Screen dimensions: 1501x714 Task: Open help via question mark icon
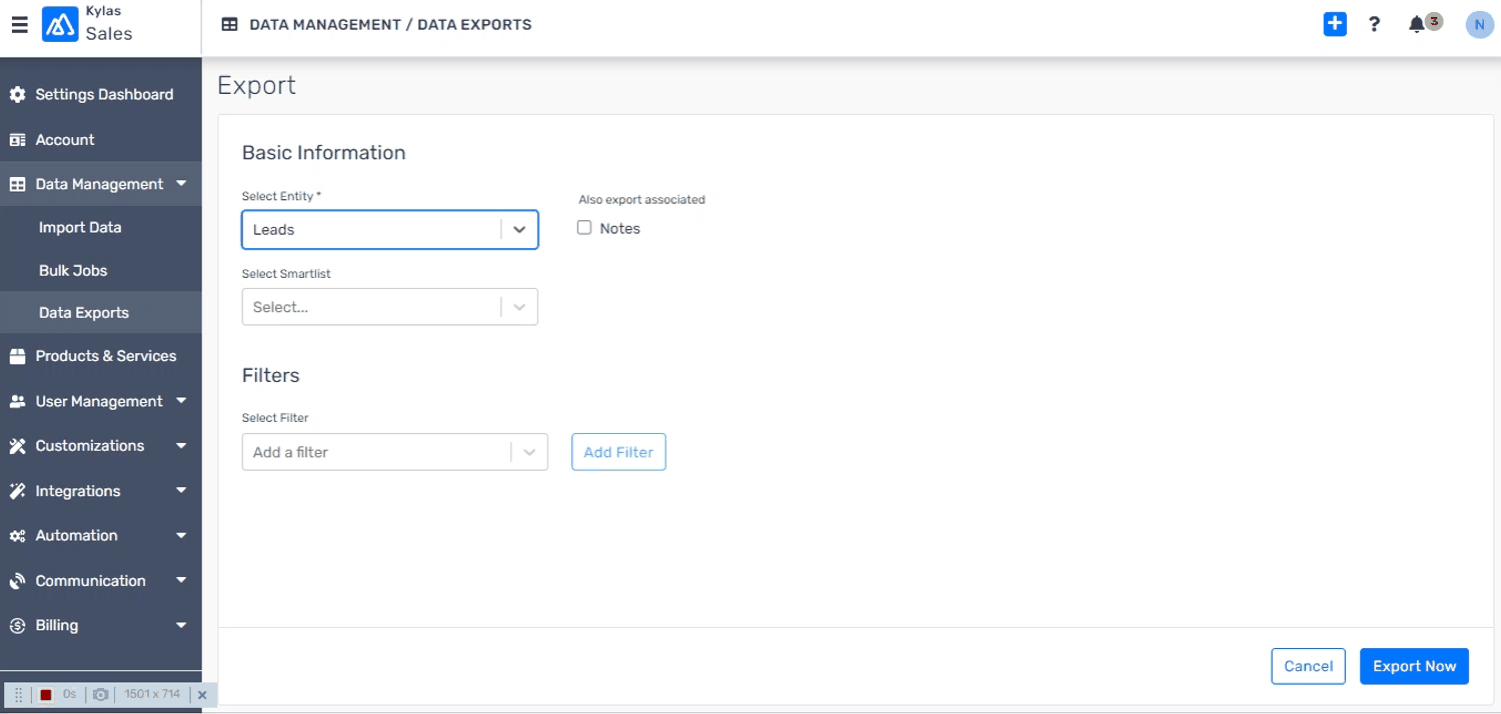pyautogui.click(x=1374, y=25)
